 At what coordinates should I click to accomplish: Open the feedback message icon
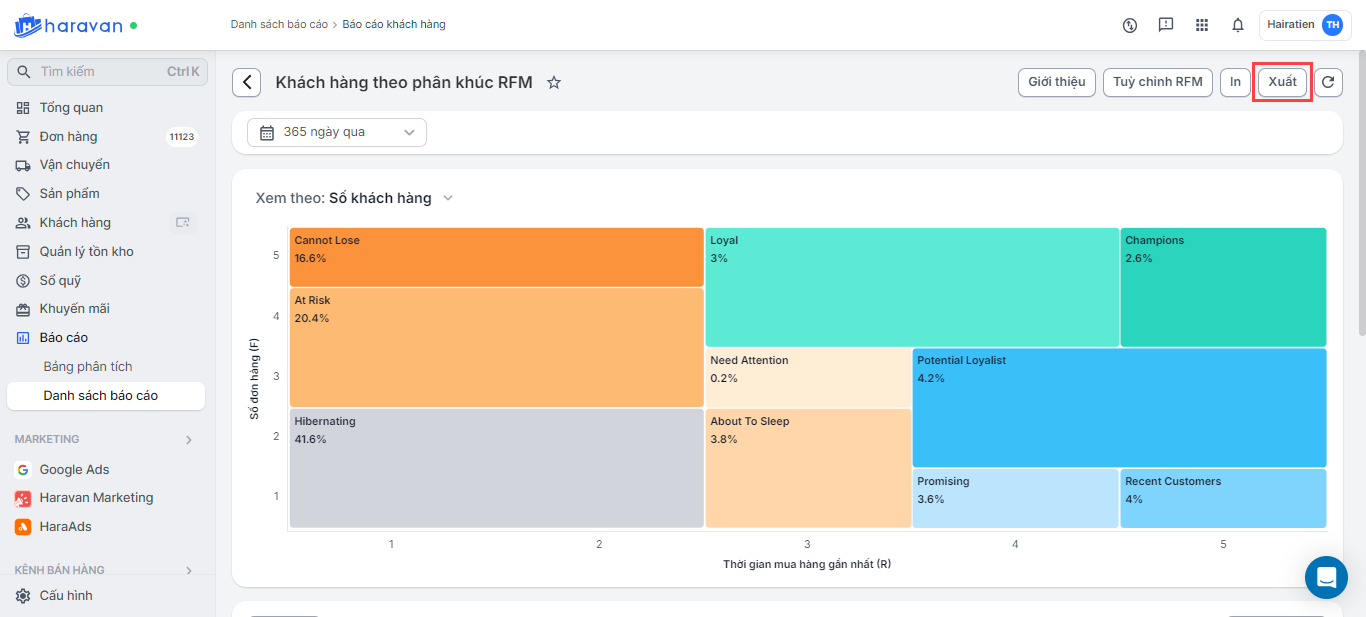1166,25
